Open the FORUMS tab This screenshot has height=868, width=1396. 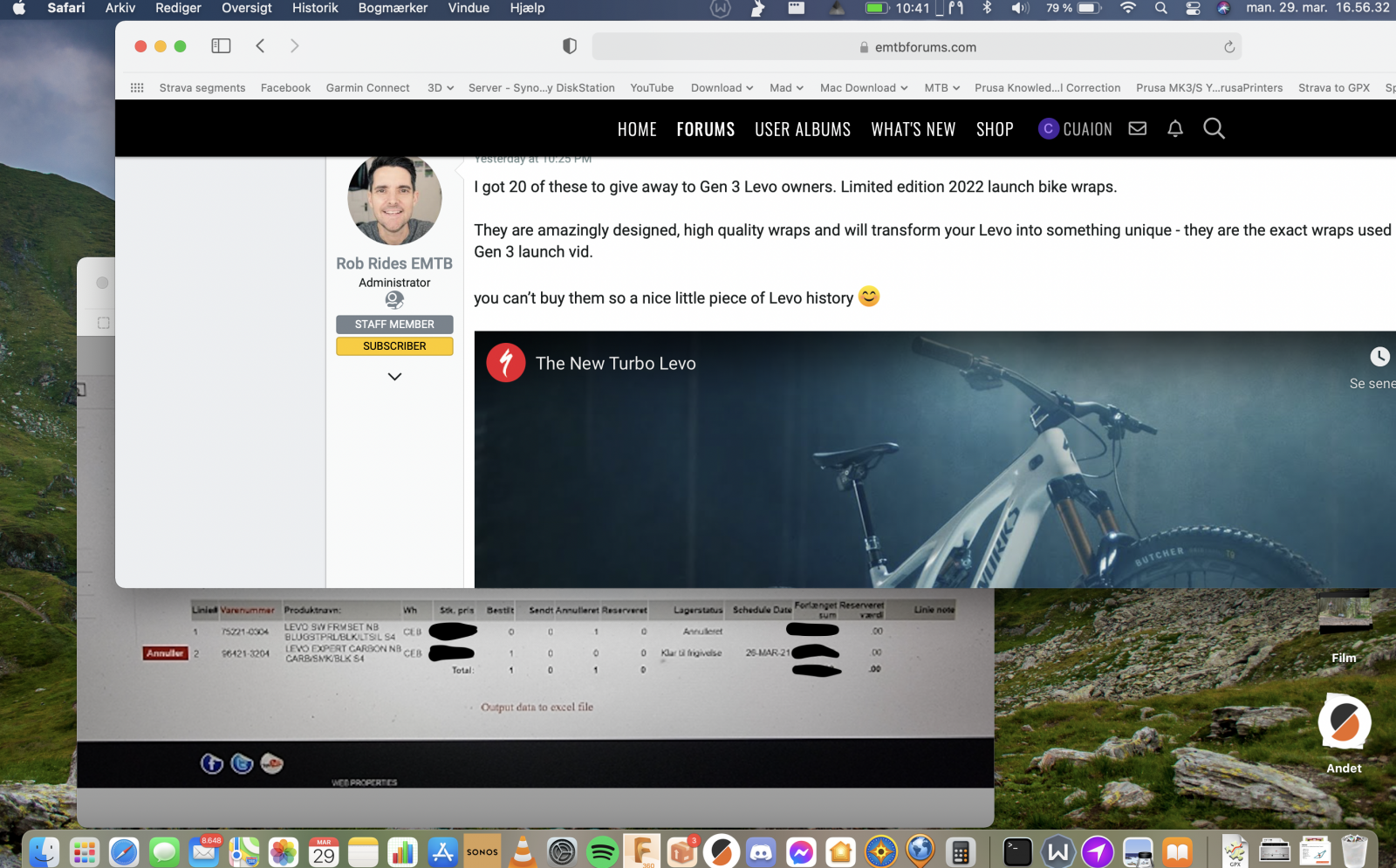pyautogui.click(x=706, y=129)
